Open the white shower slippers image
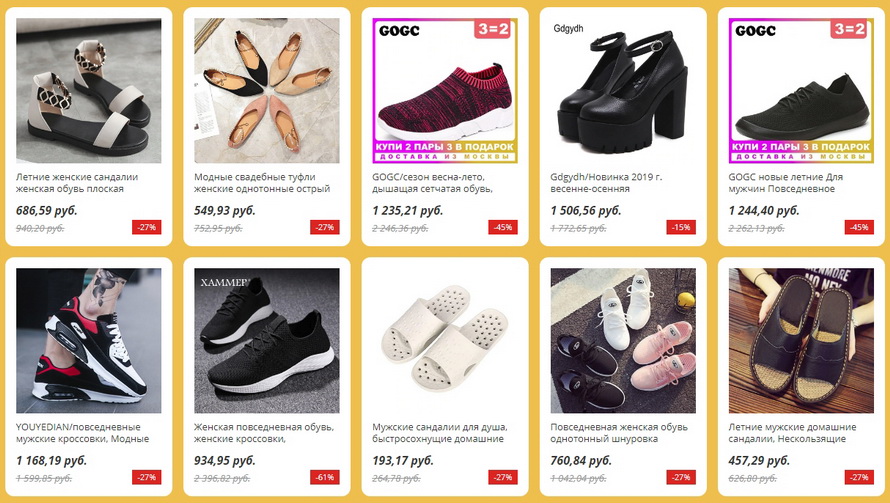 (445, 341)
